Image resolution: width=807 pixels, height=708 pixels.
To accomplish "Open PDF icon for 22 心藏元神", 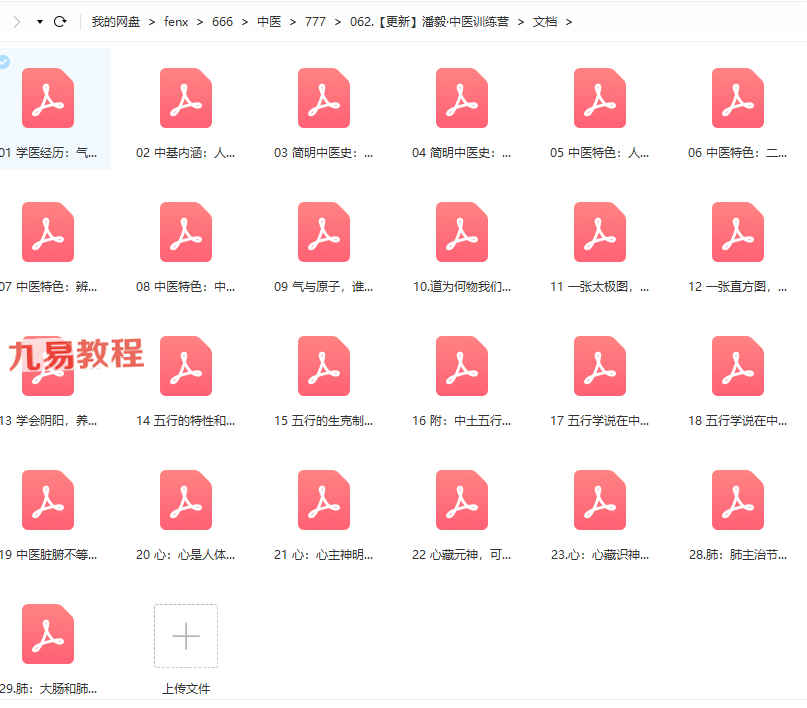I will point(462,500).
